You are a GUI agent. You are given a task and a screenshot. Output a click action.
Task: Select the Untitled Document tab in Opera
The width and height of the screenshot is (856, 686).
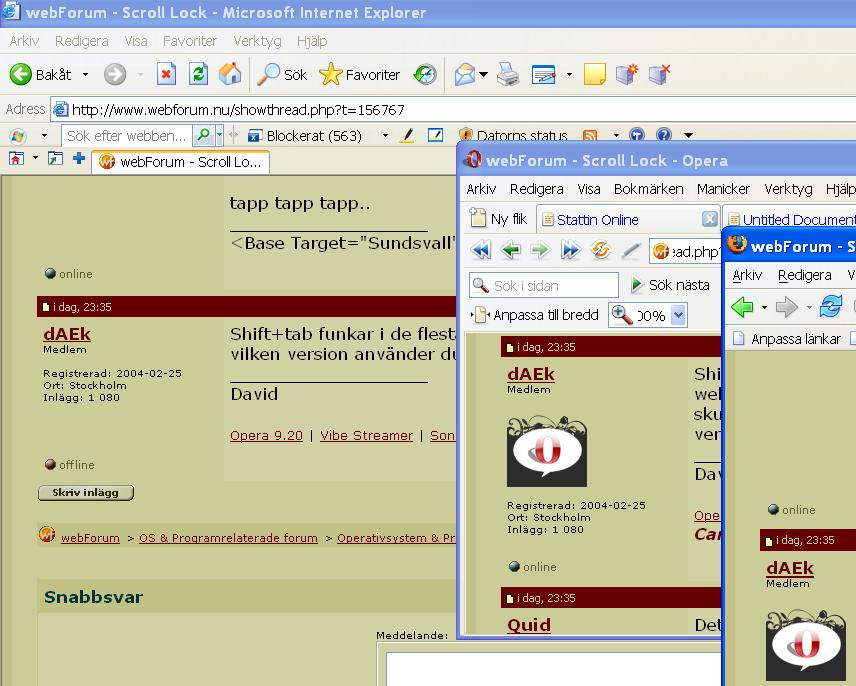790,219
